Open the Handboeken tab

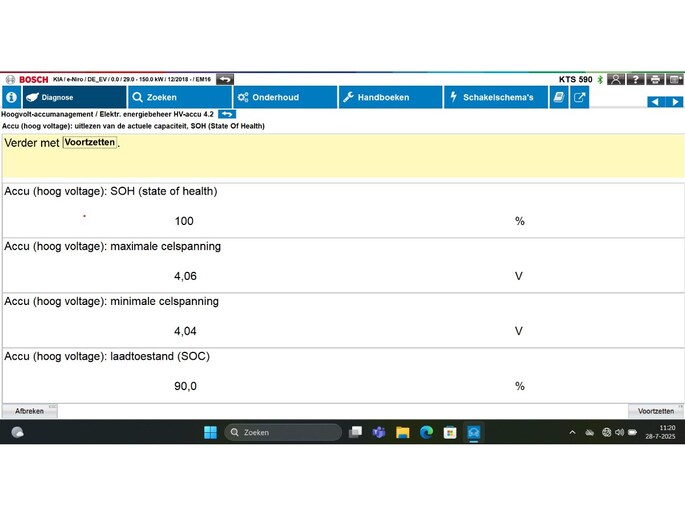click(x=390, y=97)
